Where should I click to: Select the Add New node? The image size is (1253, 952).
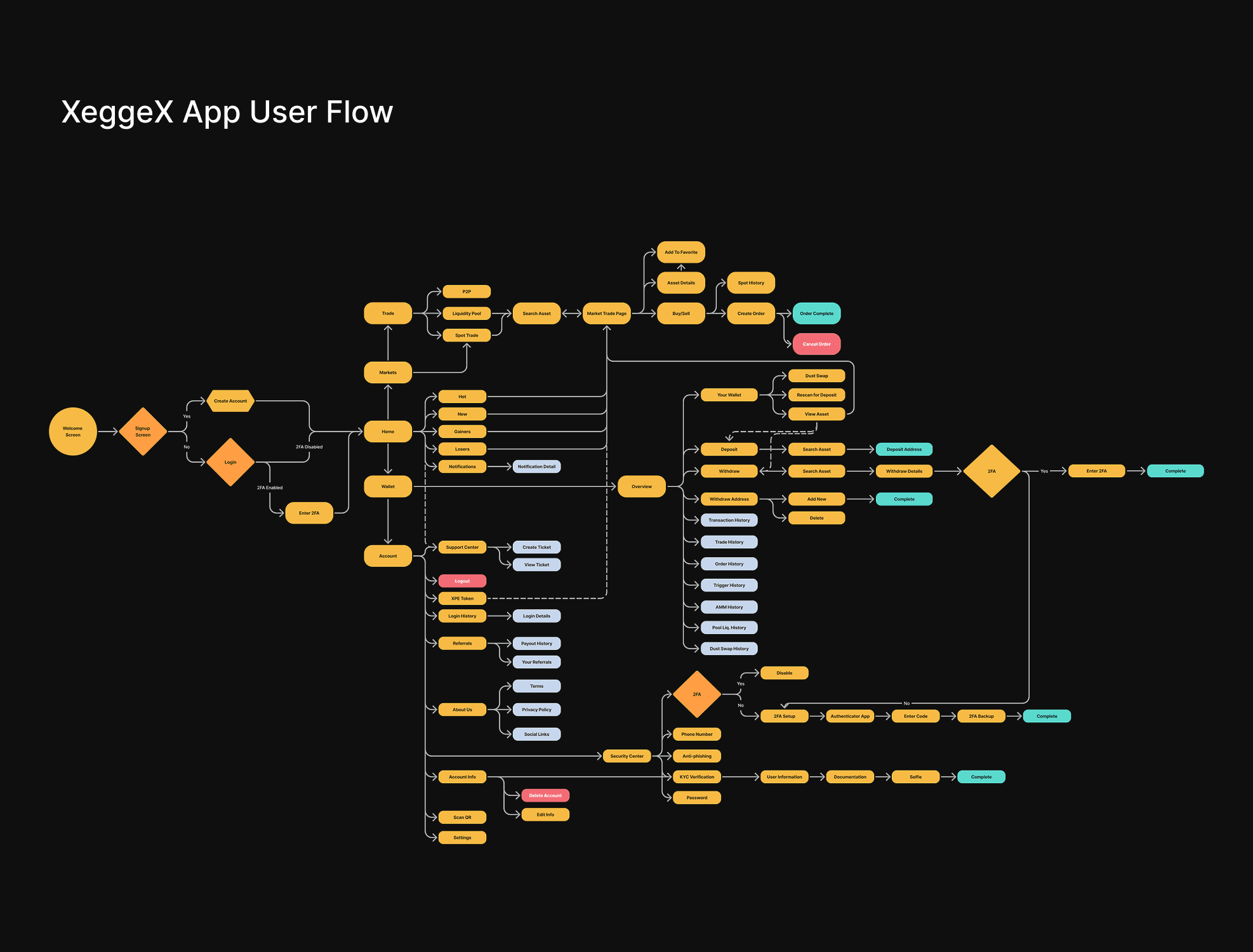point(817,499)
